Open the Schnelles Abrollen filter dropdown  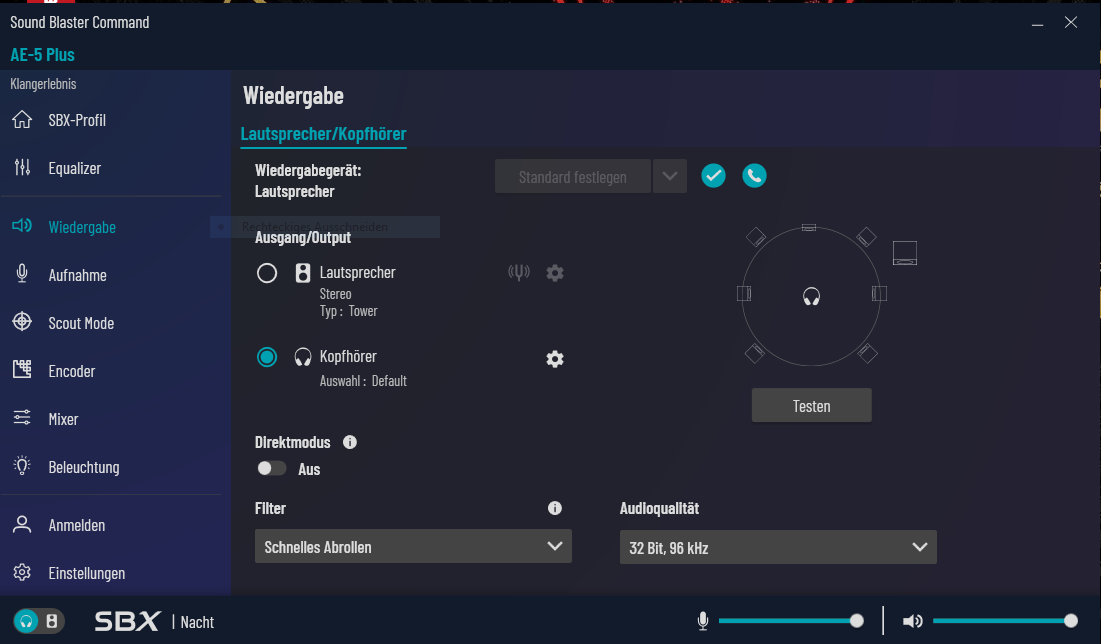tap(413, 546)
